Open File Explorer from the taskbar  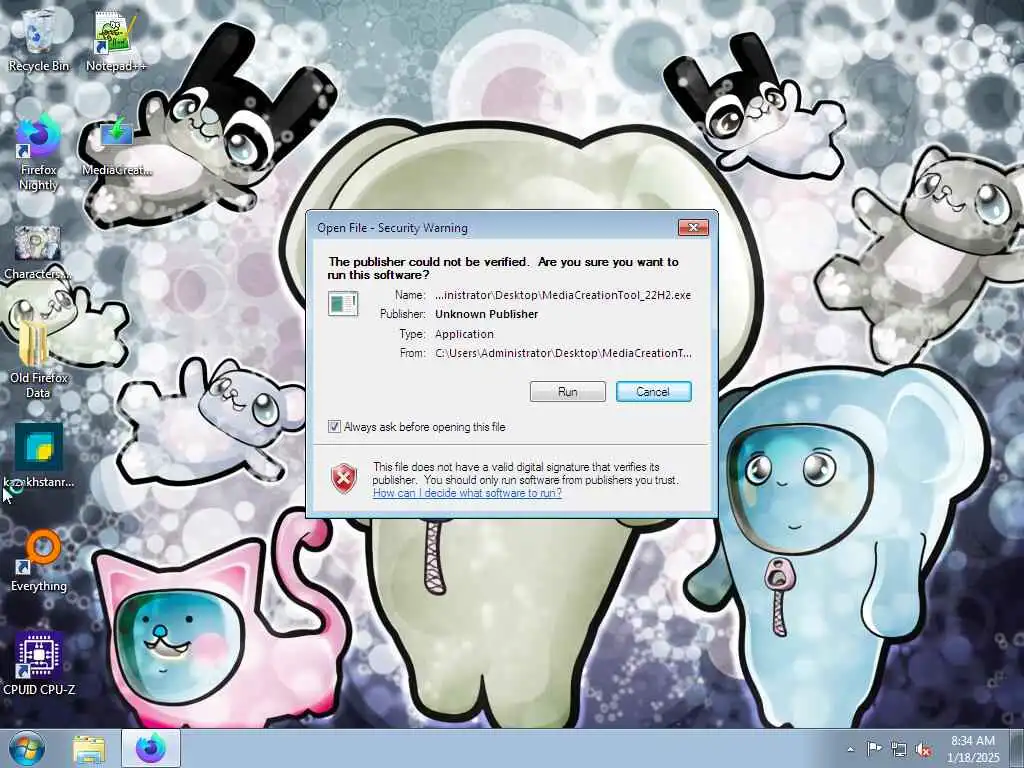[89, 749]
